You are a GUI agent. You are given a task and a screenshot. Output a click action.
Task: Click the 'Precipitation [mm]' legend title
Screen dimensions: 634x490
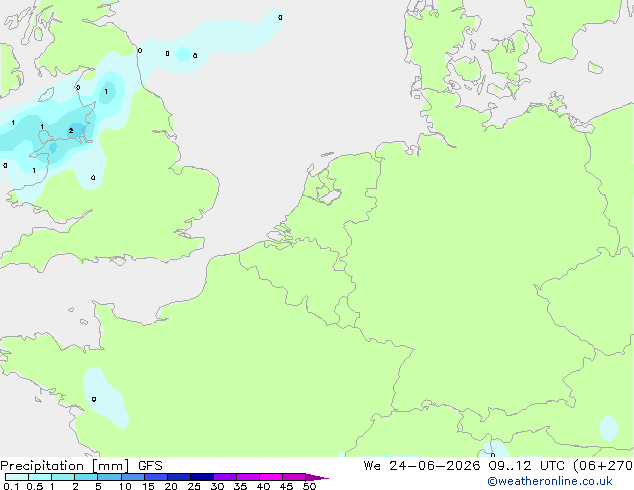(65, 466)
